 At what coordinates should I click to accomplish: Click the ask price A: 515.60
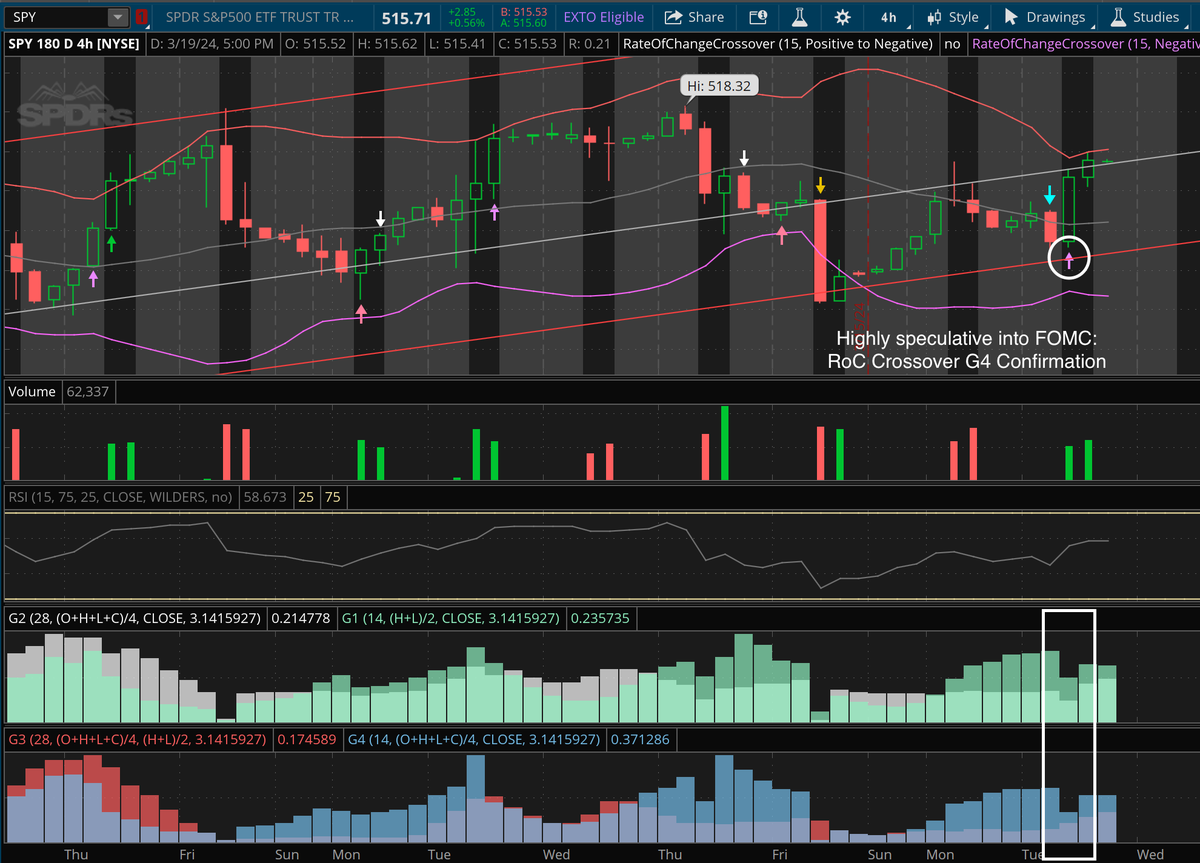526,23
